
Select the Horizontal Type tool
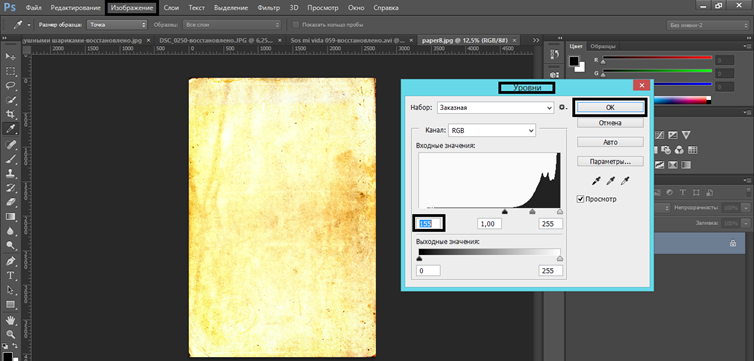[x=10, y=275]
